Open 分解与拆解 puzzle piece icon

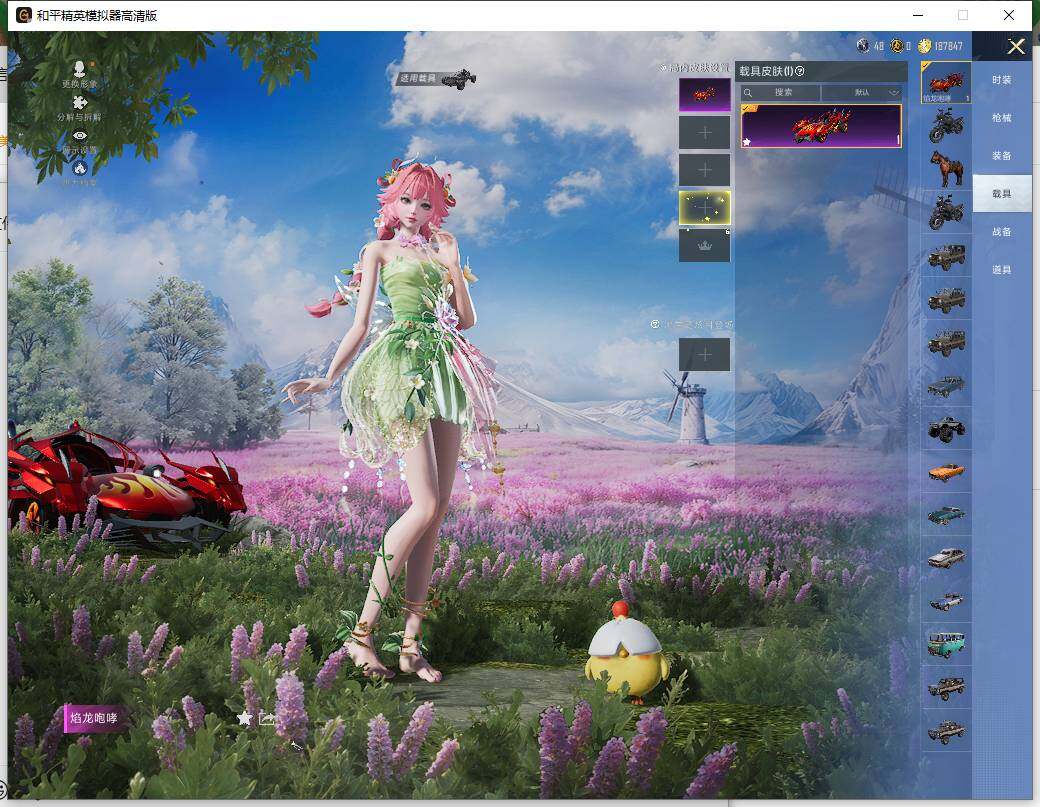click(x=80, y=102)
